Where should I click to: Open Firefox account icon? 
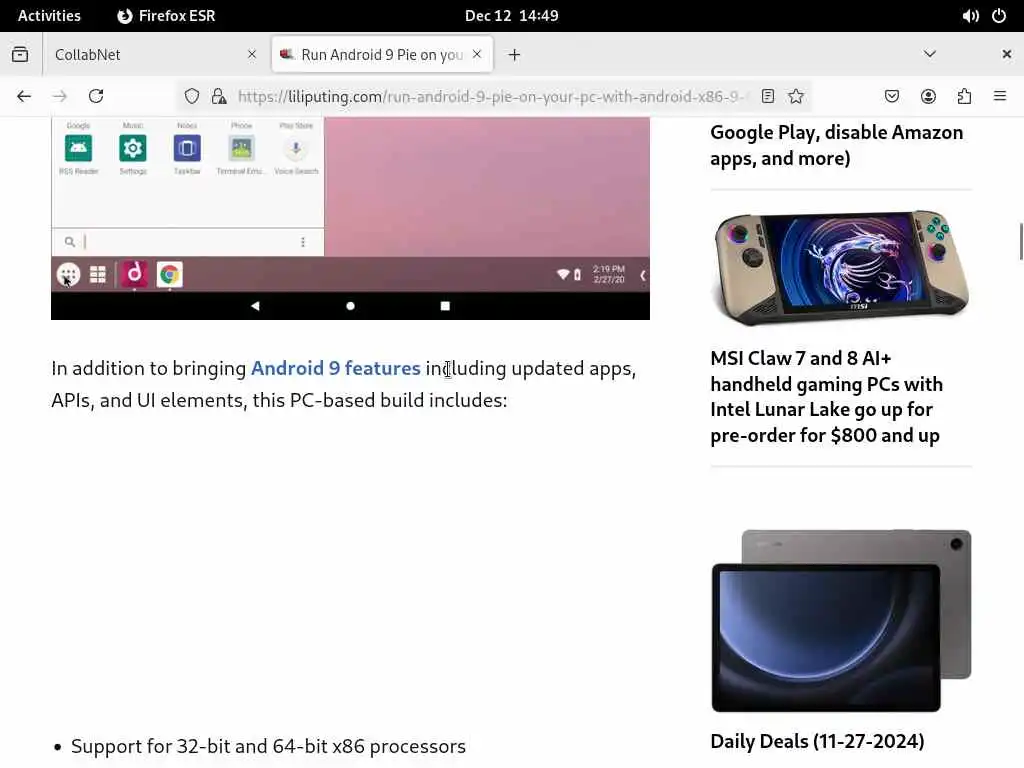tap(928, 97)
